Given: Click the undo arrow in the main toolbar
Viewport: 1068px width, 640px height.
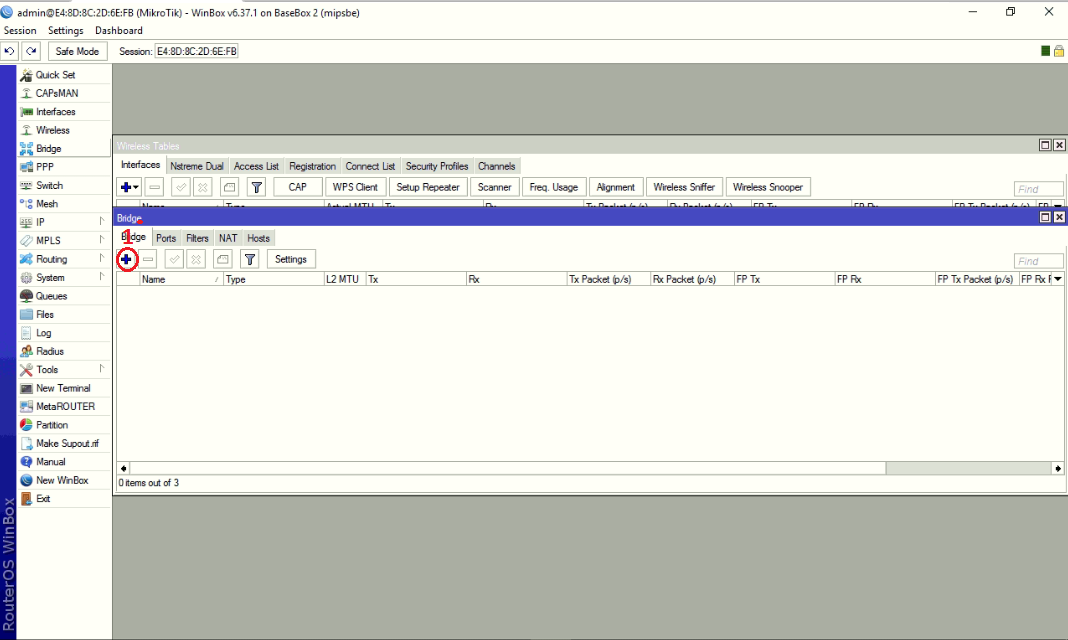Looking at the screenshot, I should tap(10, 50).
